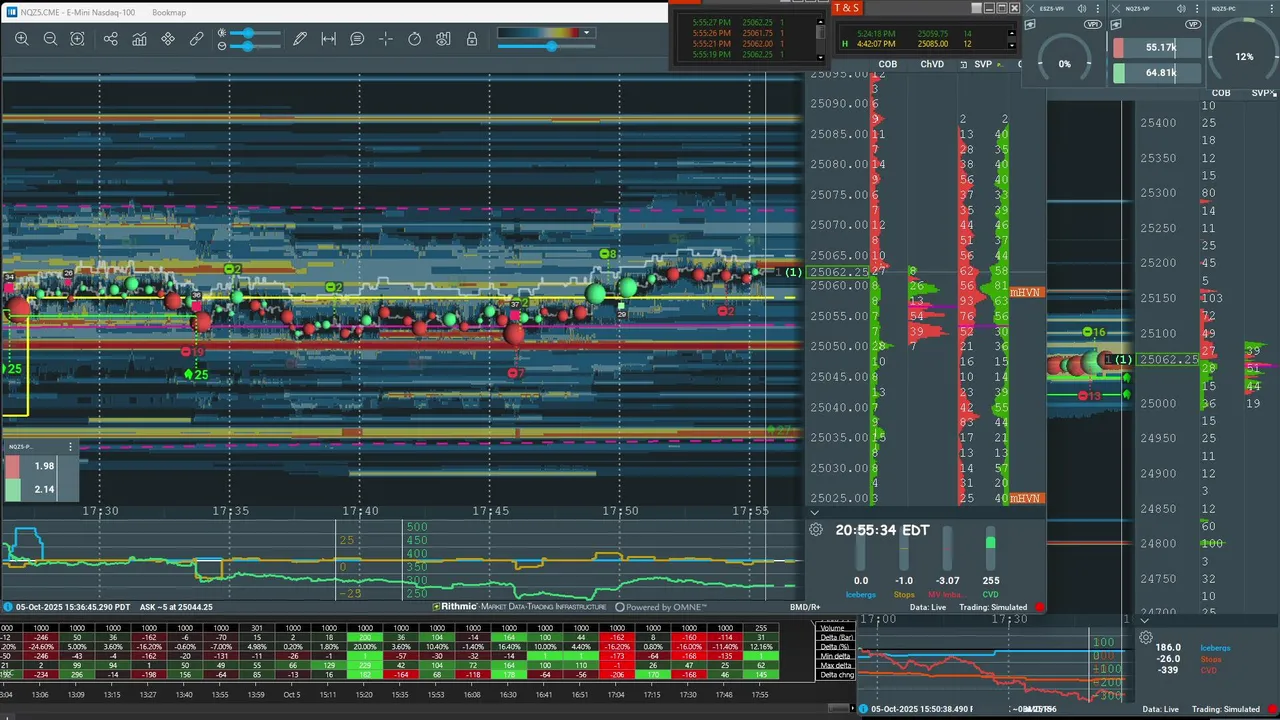Click the mHVN label near 25059
Viewport: 1280px width, 720px height.
point(1025,292)
